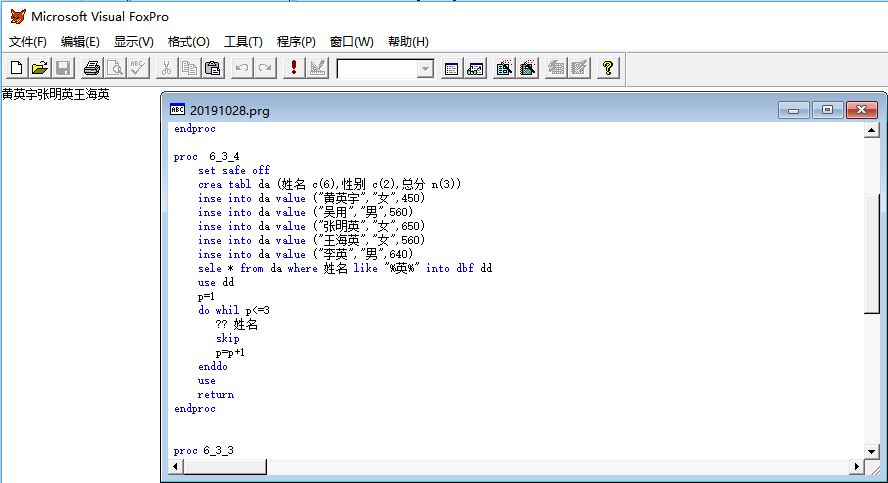The image size is (888, 483).
Task: Click the 'p=p+1' code line
Action: (x=230, y=352)
